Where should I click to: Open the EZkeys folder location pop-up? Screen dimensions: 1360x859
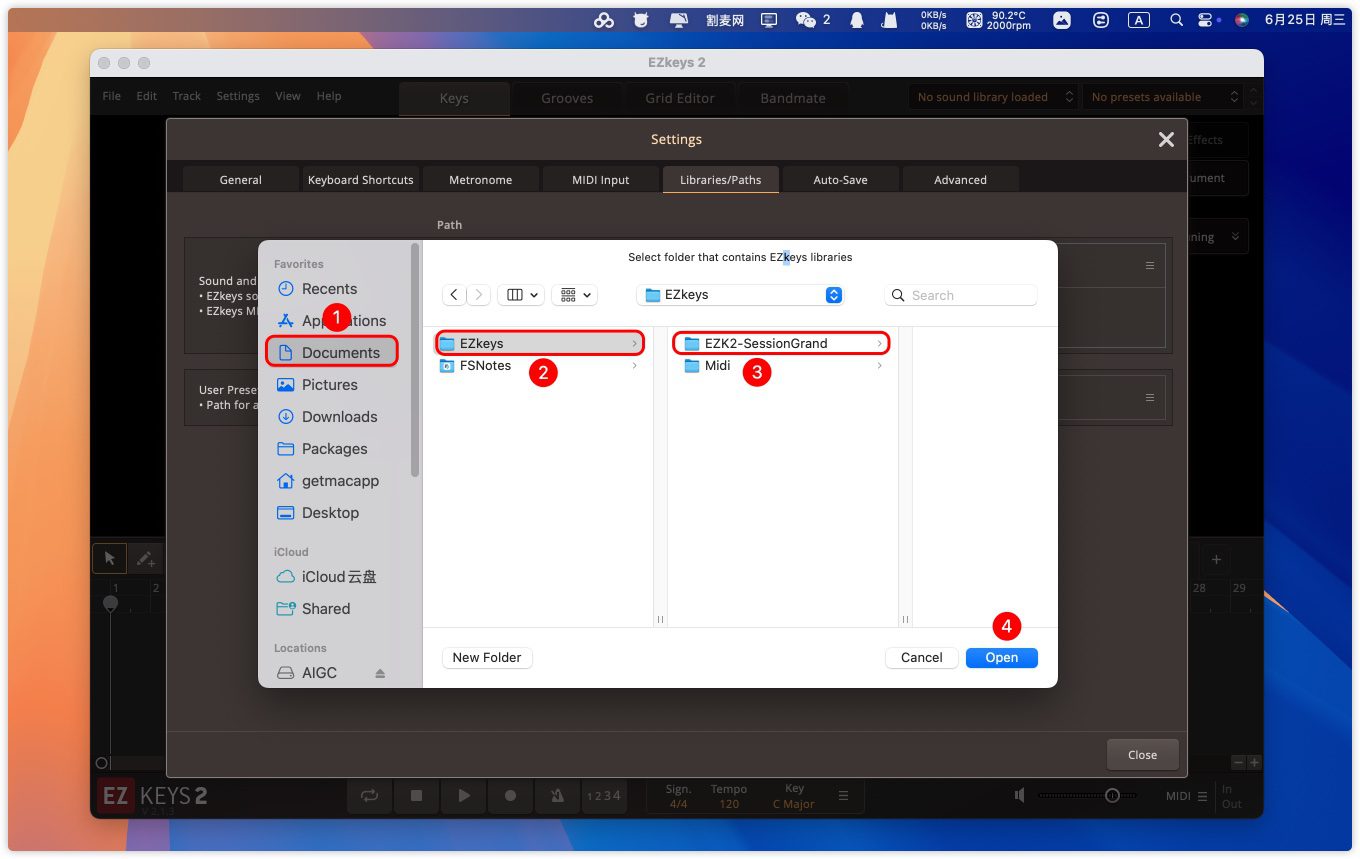740,295
